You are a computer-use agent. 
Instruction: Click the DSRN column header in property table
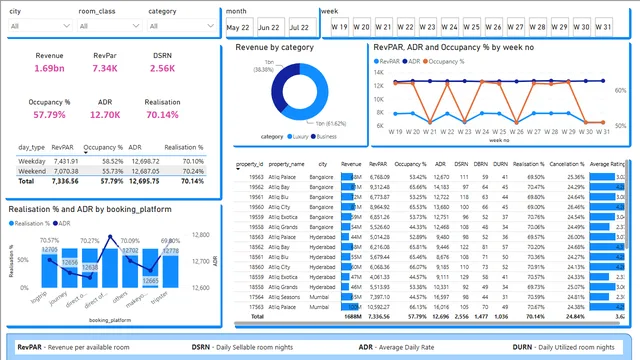coord(461,164)
